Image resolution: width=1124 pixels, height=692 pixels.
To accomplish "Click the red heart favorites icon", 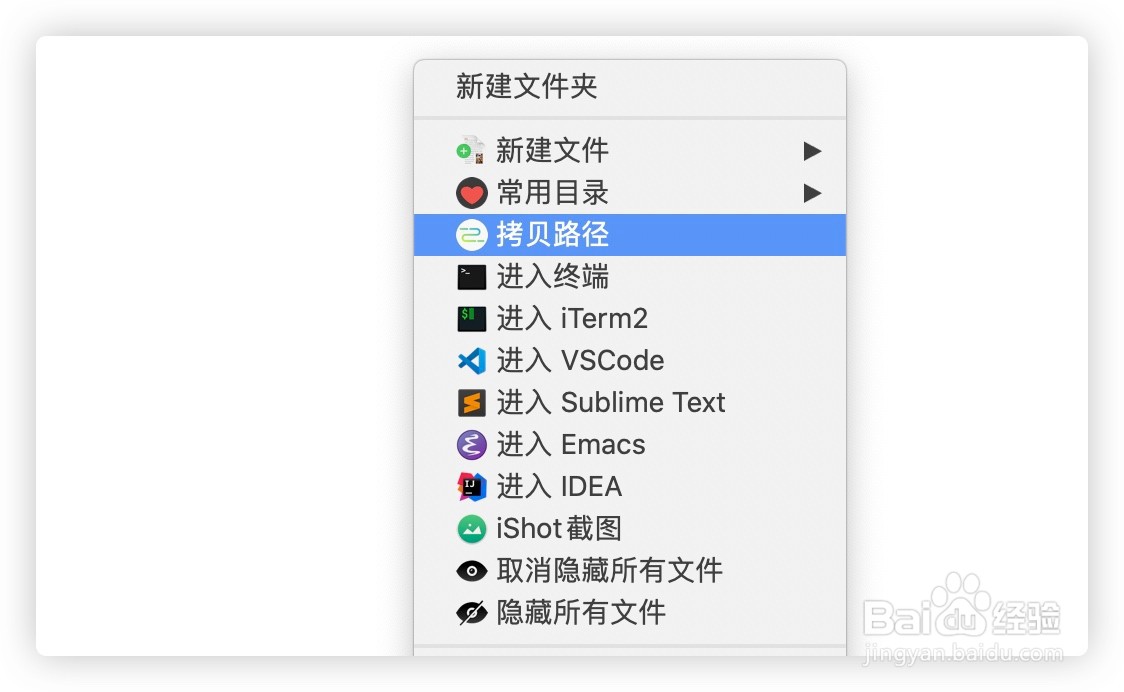I will [471, 193].
